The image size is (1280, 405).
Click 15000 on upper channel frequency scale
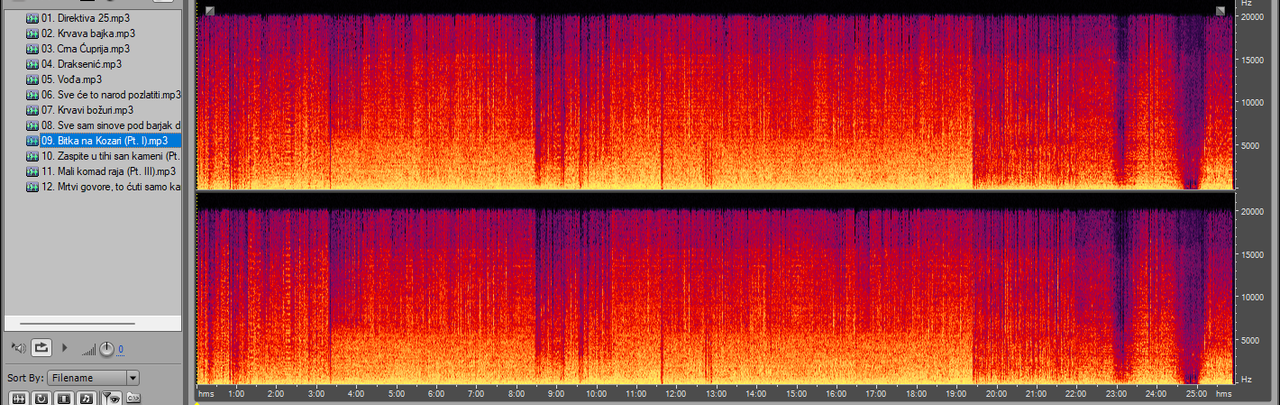1254,59
